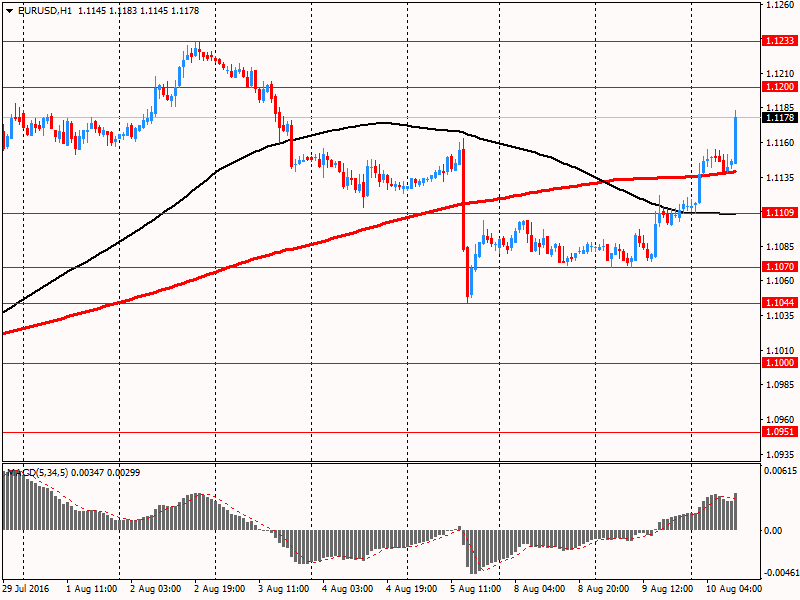Viewport: 800px width, 600px height.
Task: Click the 1.1200 red price level label
Action: [x=780, y=87]
